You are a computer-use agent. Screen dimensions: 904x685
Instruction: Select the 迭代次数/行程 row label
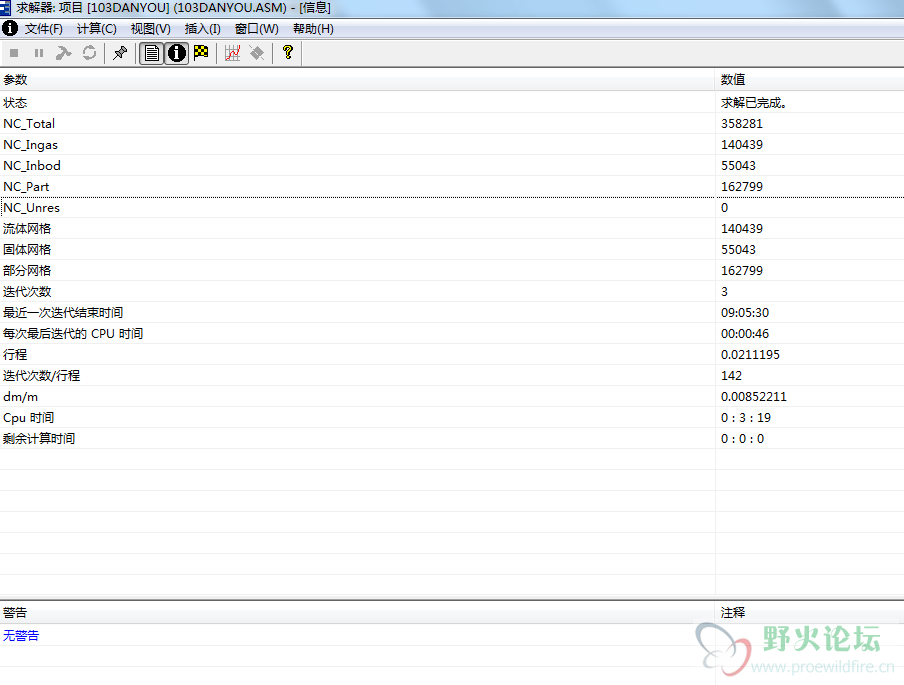pos(42,375)
